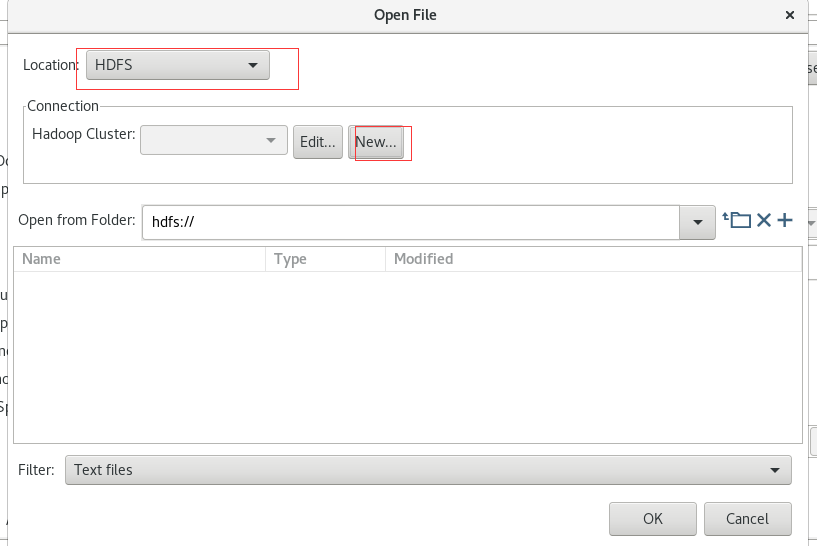Click the plus icon to create folder

[785, 220]
